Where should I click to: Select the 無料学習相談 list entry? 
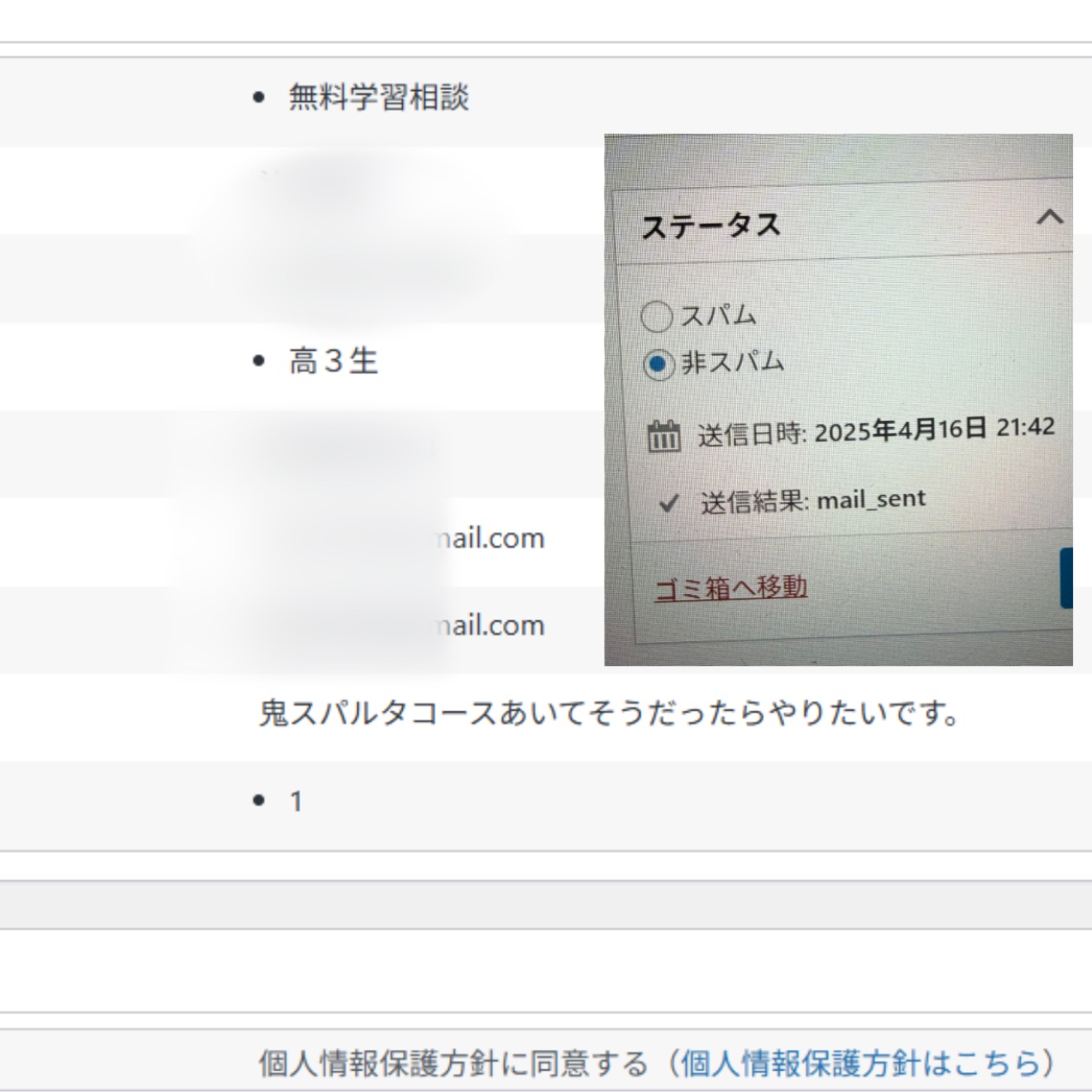[x=378, y=98]
